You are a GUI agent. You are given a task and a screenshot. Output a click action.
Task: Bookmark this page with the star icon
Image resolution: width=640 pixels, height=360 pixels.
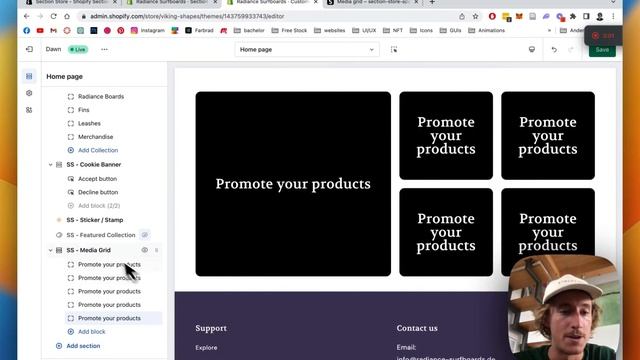coord(476,16)
